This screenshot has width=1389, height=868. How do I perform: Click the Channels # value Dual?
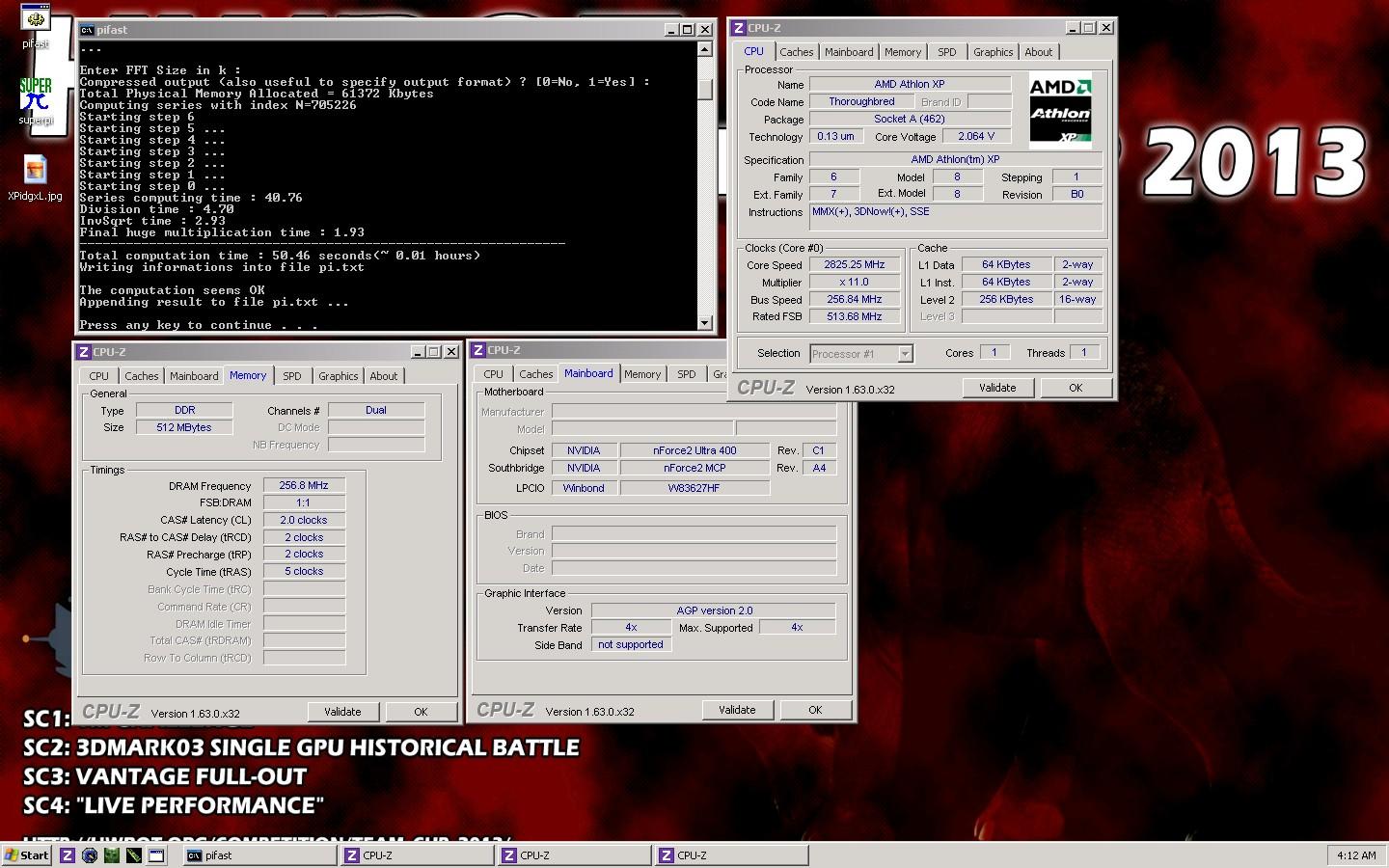376,410
